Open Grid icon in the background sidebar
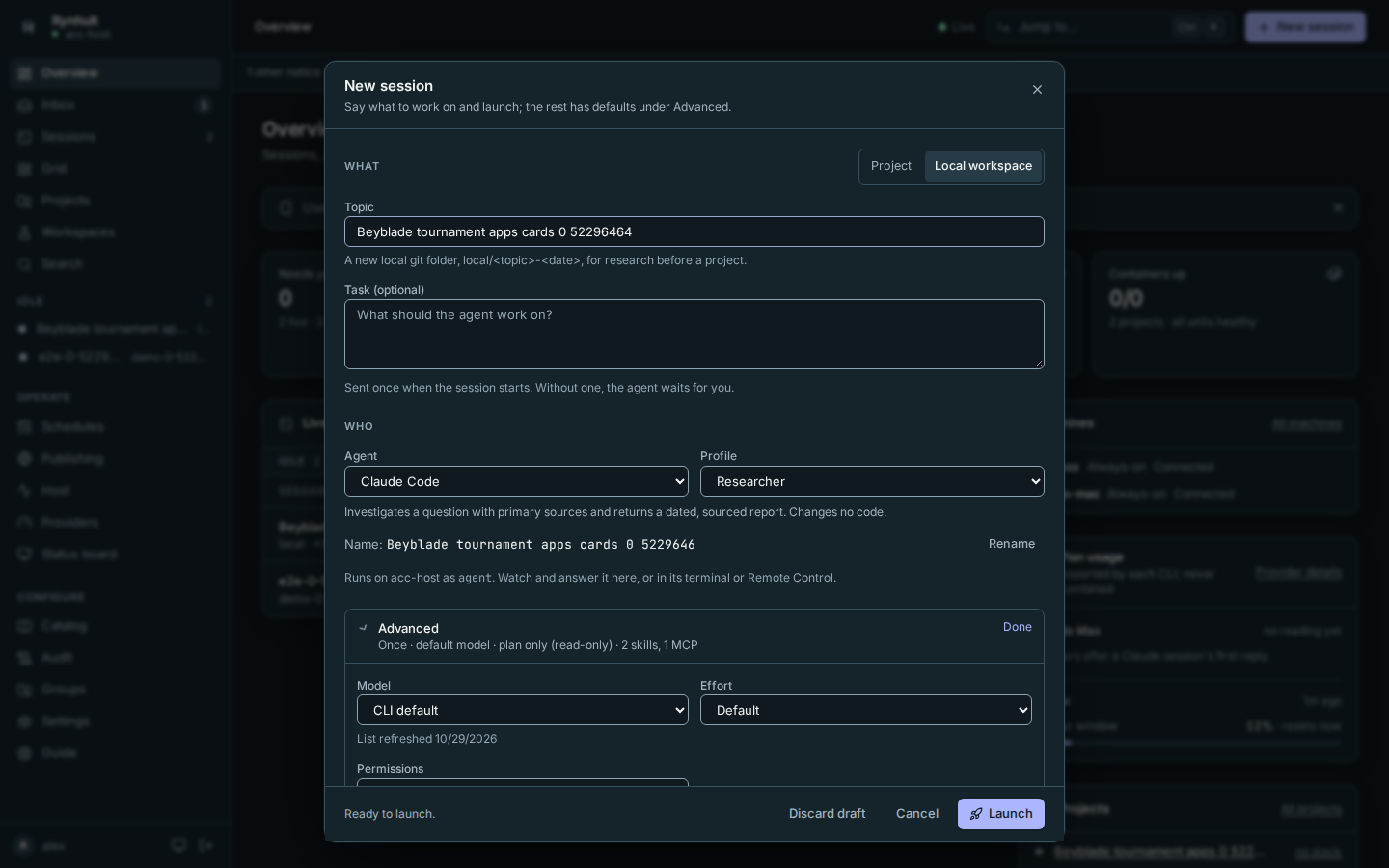1389x868 pixels. (25, 169)
